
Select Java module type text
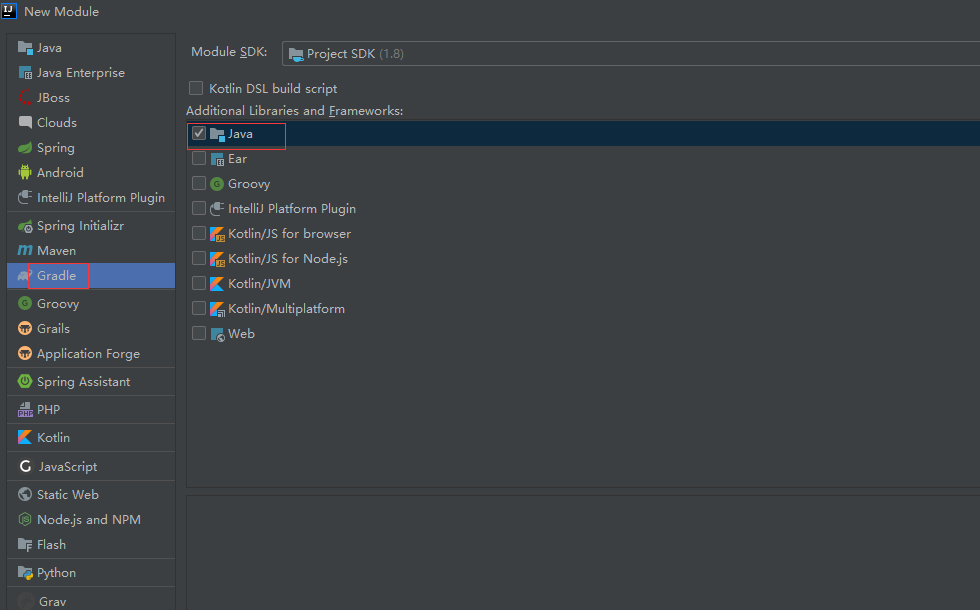tap(49, 48)
